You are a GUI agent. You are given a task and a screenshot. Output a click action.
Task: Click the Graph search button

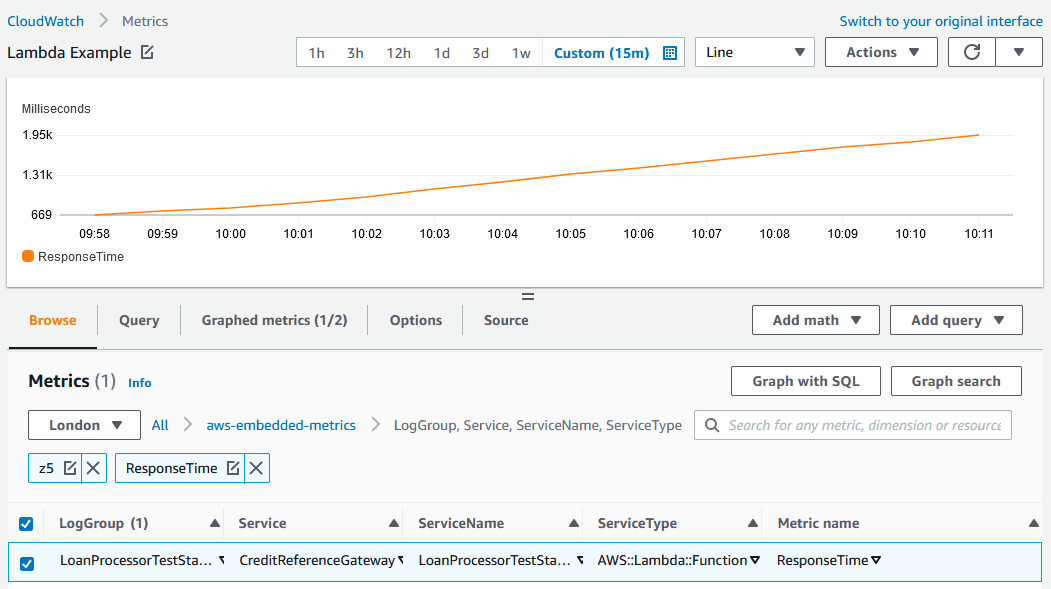point(956,381)
